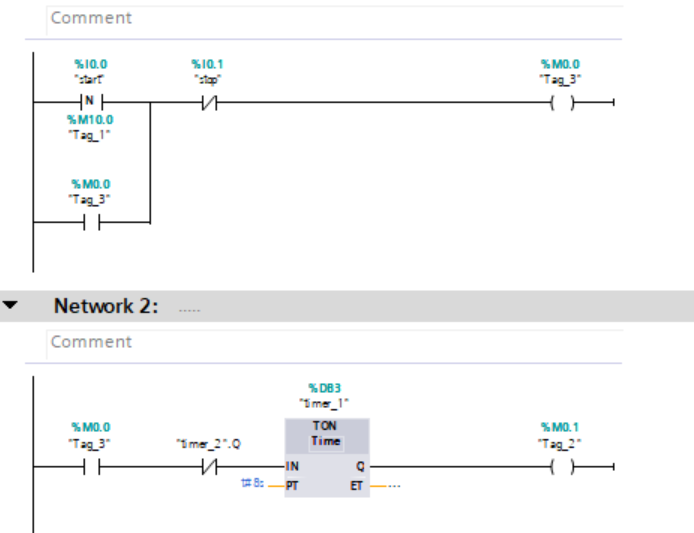
Task: Click the Network 2 title label
Action: pos(105,306)
